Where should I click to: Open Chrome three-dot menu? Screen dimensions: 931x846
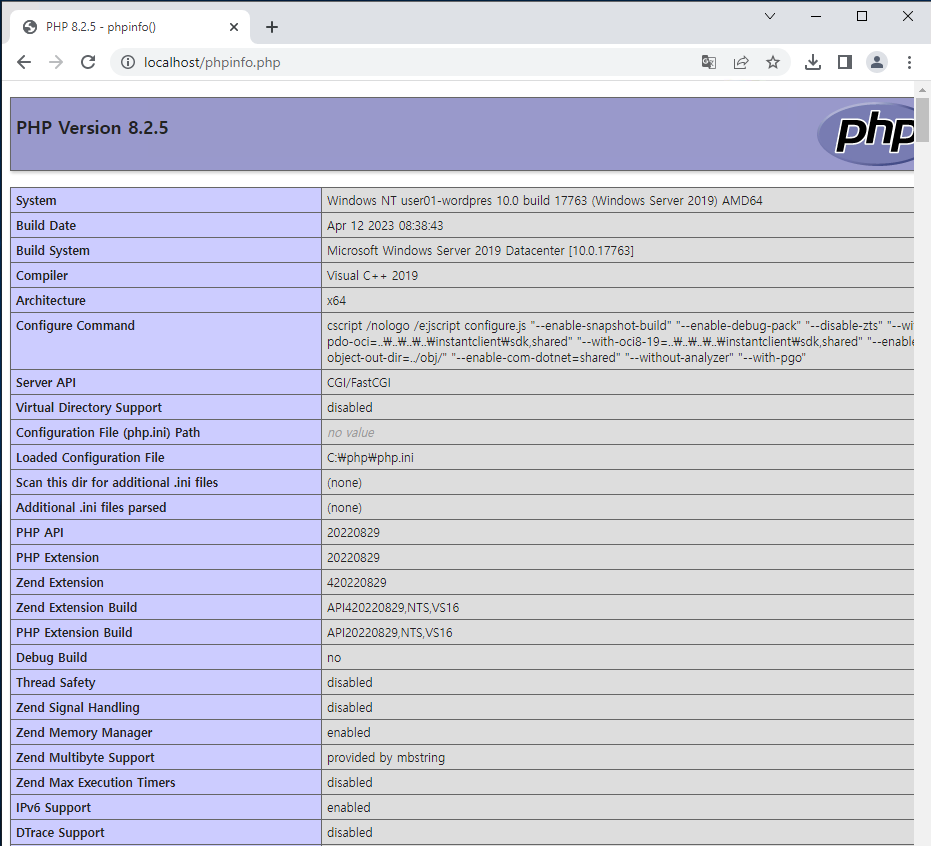pos(909,62)
